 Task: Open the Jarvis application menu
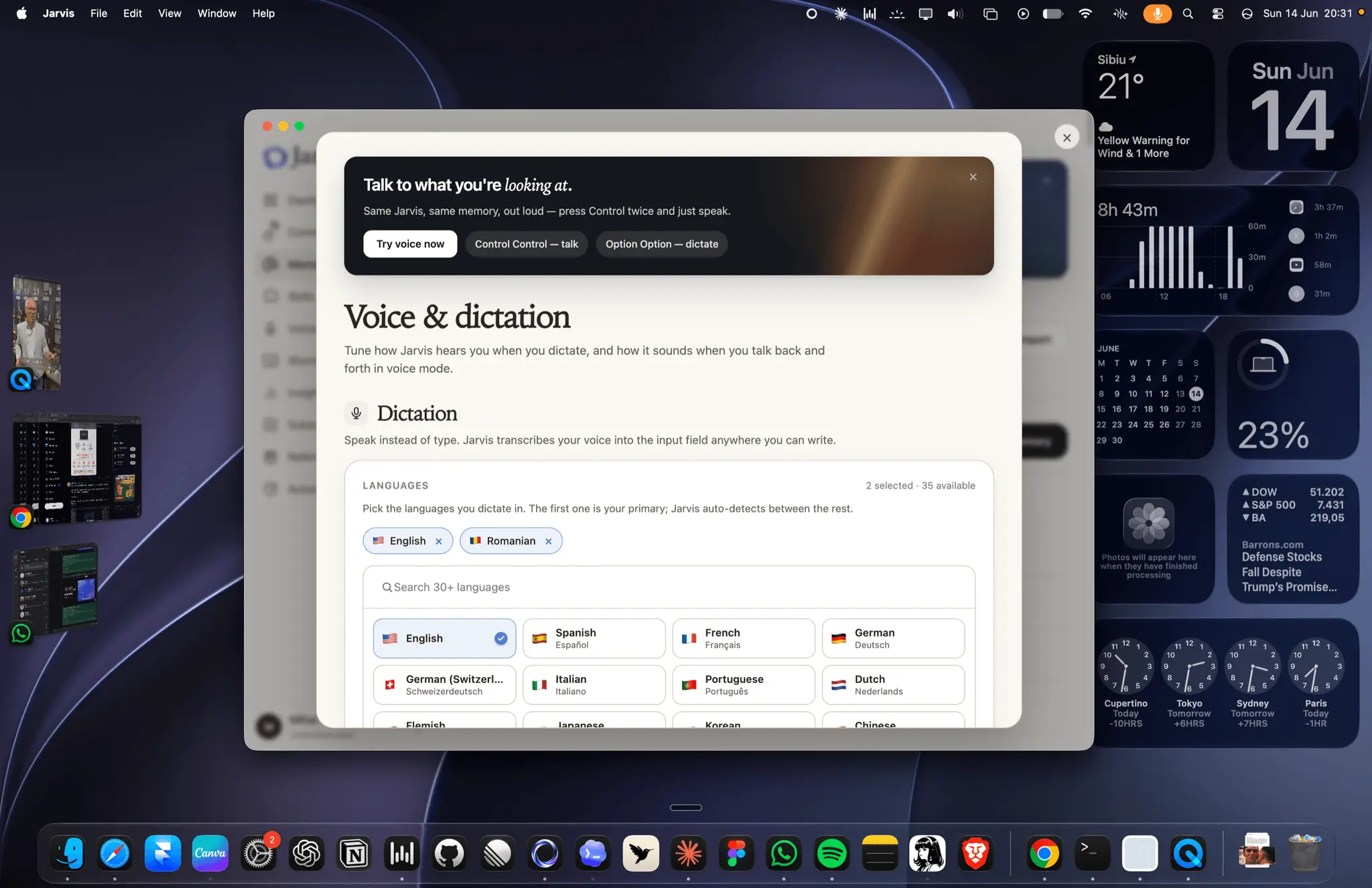[x=58, y=13]
